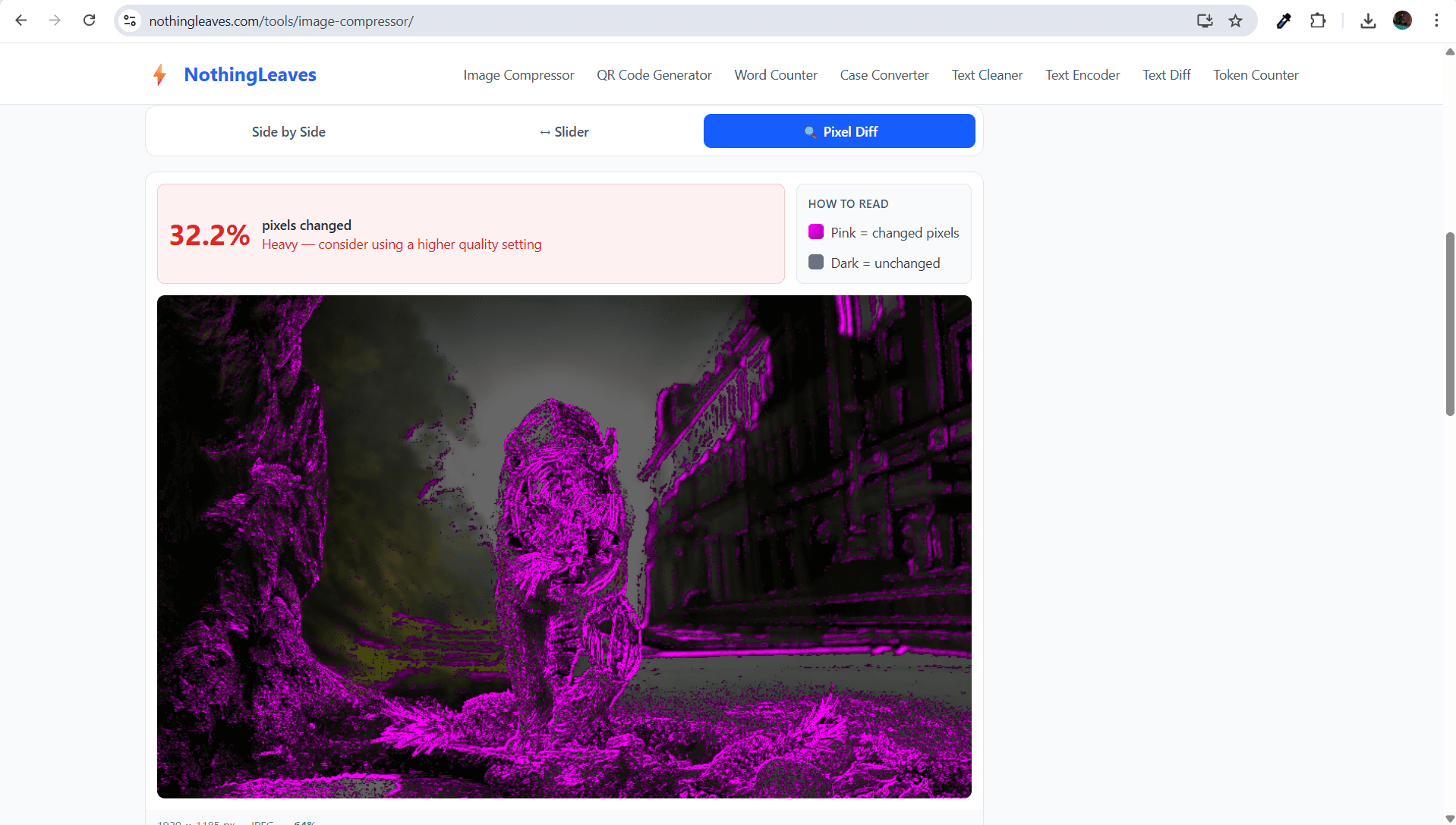Open the downloads icon in toolbar
The width and height of the screenshot is (1456, 825).
1368,20
